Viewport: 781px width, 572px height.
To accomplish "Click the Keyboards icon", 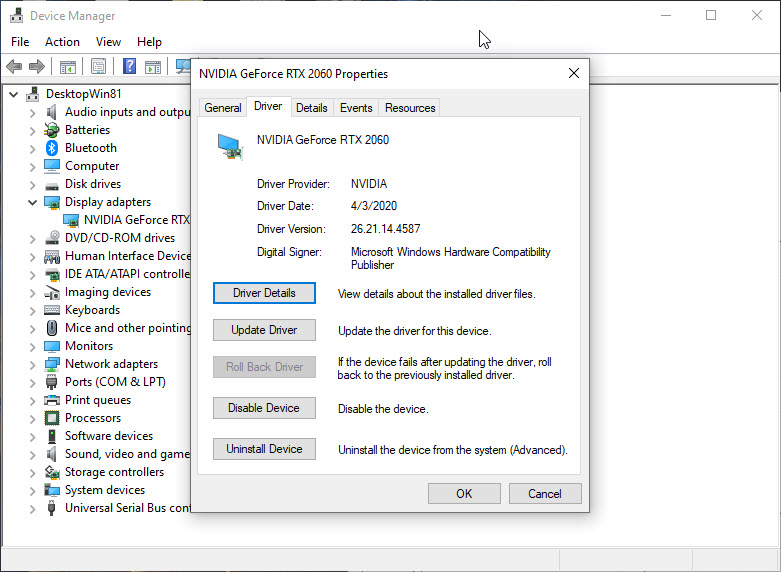I will 52,310.
